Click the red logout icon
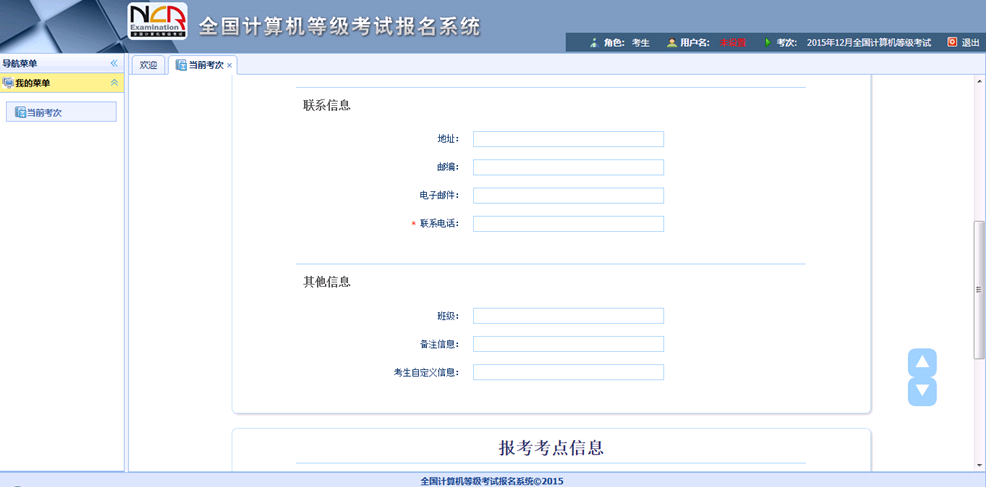This screenshot has height=487, width=987. tap(952, 42)
